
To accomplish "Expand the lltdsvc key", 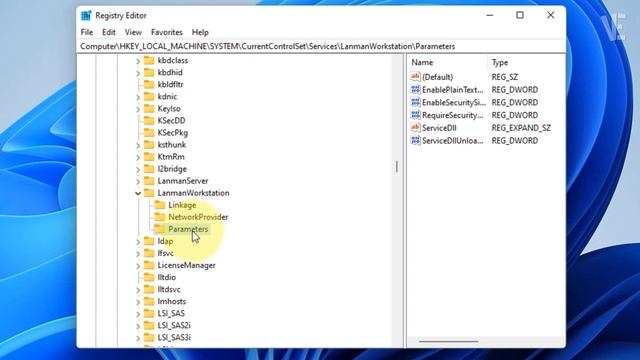I will pos(138,290).
